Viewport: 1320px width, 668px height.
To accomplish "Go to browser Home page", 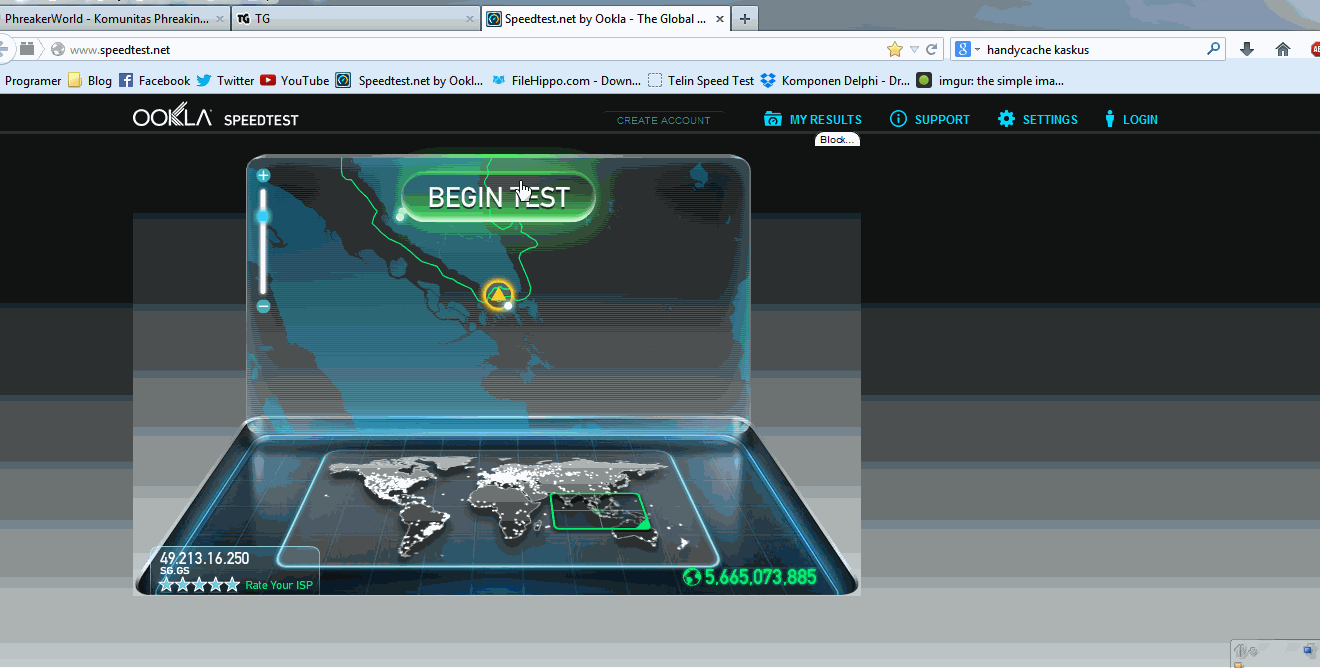I will click(1283, 49).
